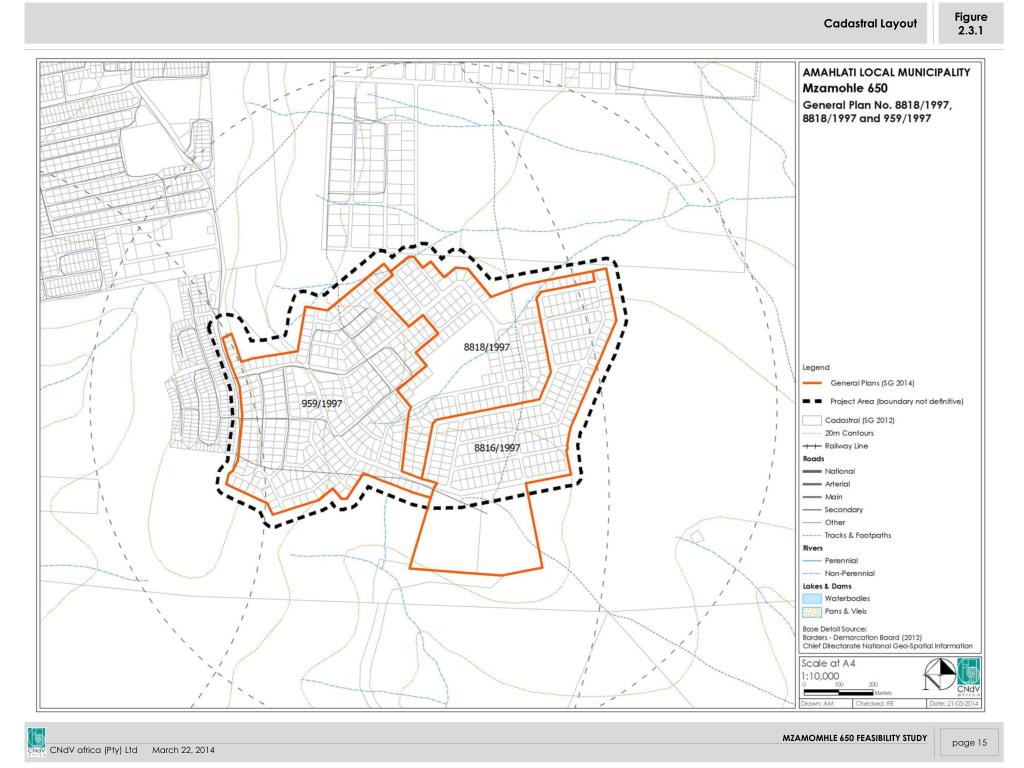Click the 'March 22, 2014' footer date
Viewport: 1024px width, 768px height.
point(184,750)
